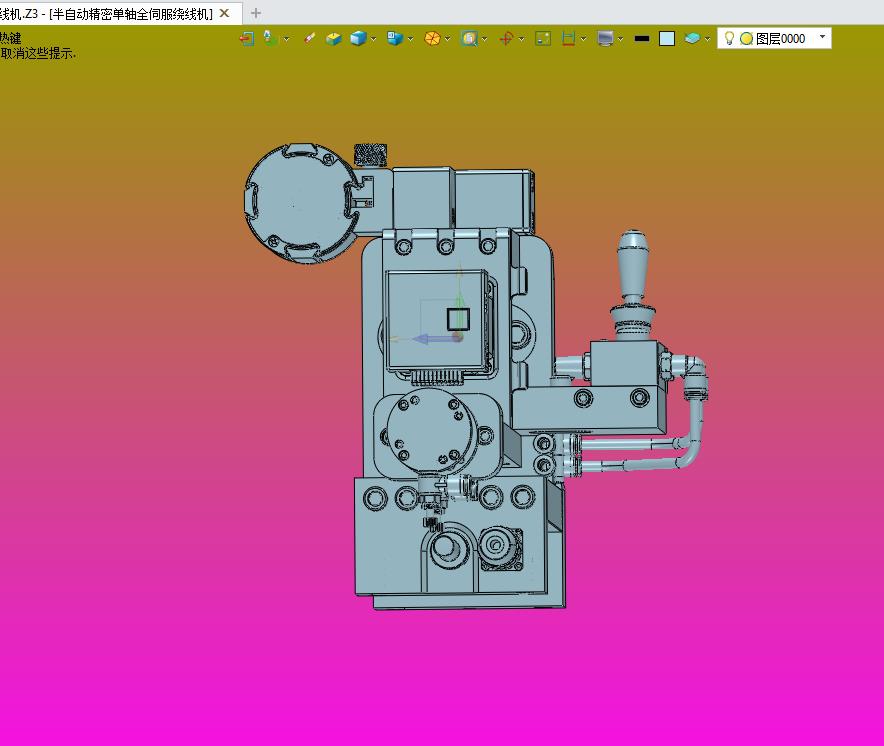Click the light blue color swatch
Image resolution: width=884 pixels, height=746 pixels.
click(667, 38)
